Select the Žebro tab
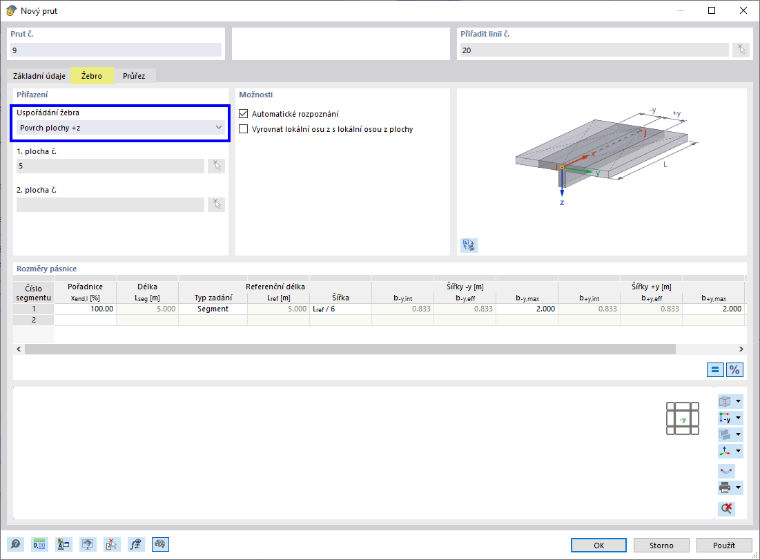 (x=92, y=76)
